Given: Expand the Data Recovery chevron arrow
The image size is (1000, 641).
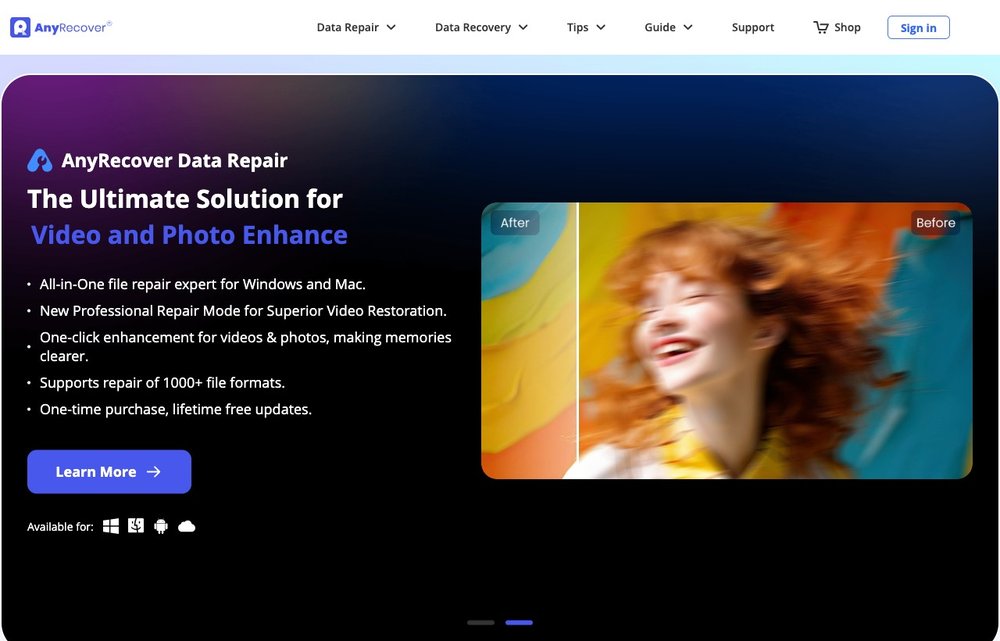Looking at the screenshot, I should point(523,27).
